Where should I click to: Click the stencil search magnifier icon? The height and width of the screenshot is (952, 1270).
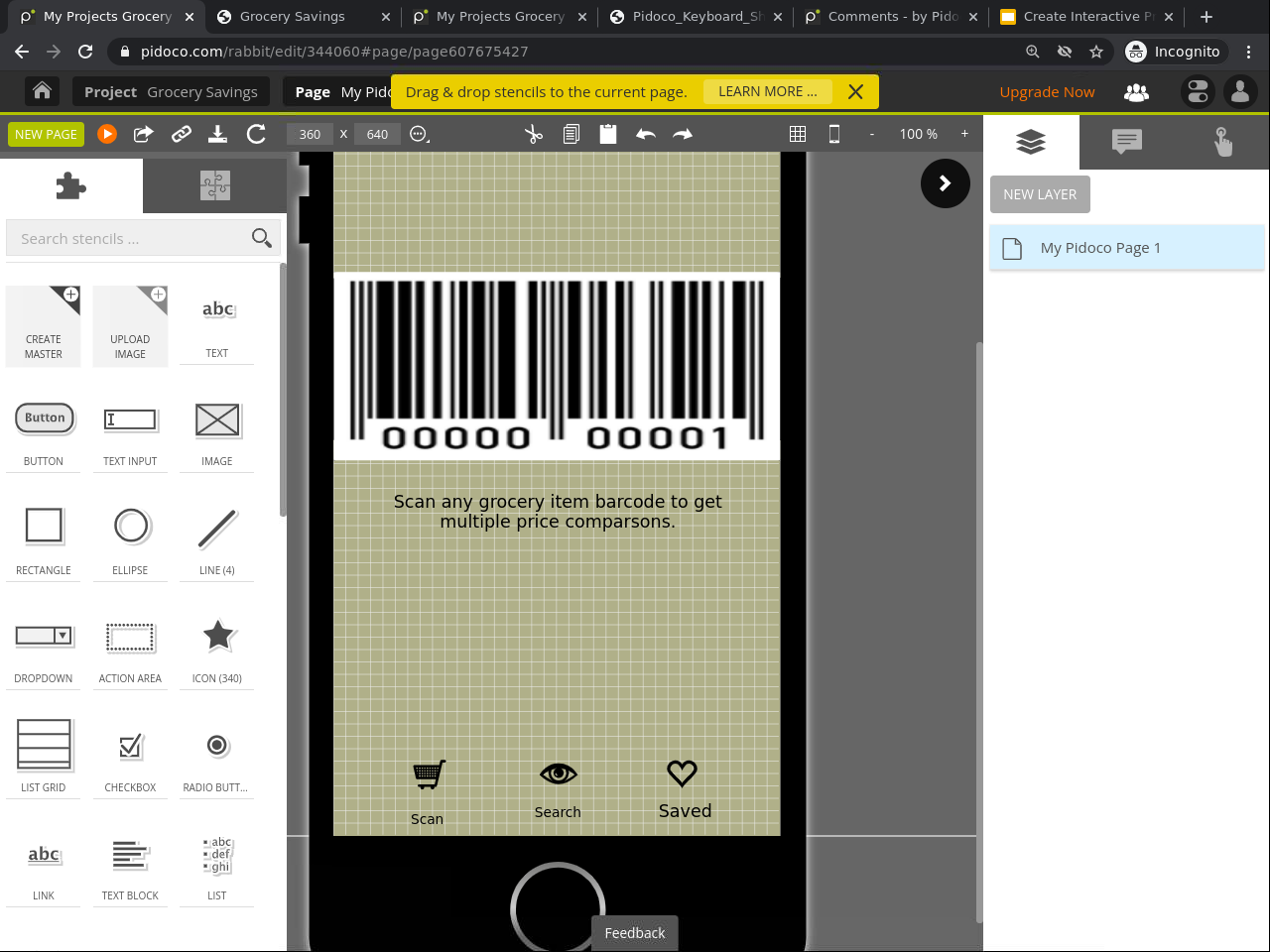(262, 238)
